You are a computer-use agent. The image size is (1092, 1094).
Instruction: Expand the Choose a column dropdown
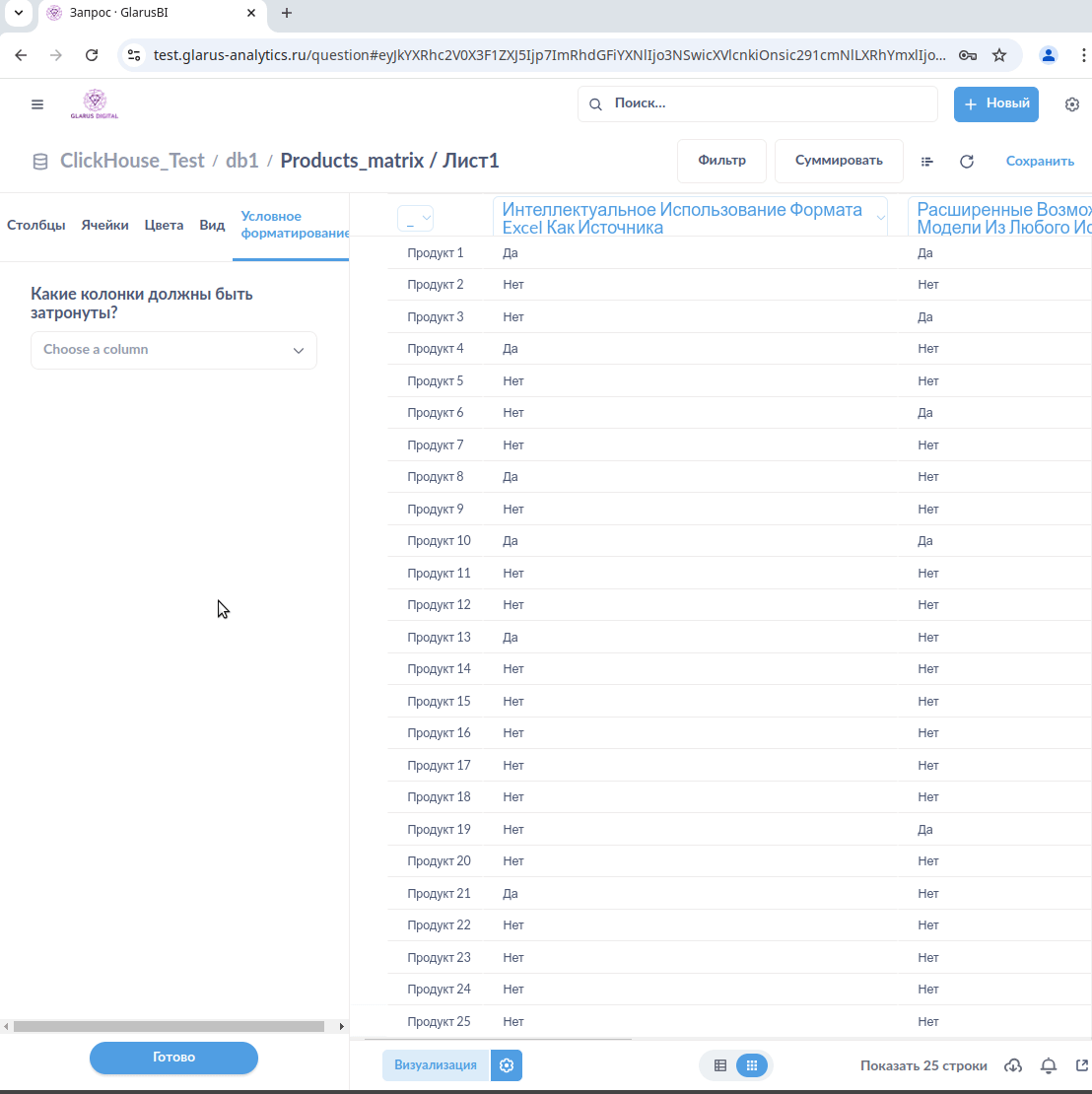click(x=173, y=350)
